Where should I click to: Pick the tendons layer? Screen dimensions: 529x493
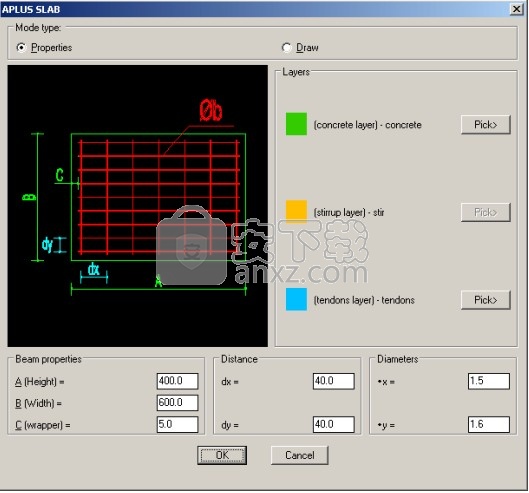485,300
